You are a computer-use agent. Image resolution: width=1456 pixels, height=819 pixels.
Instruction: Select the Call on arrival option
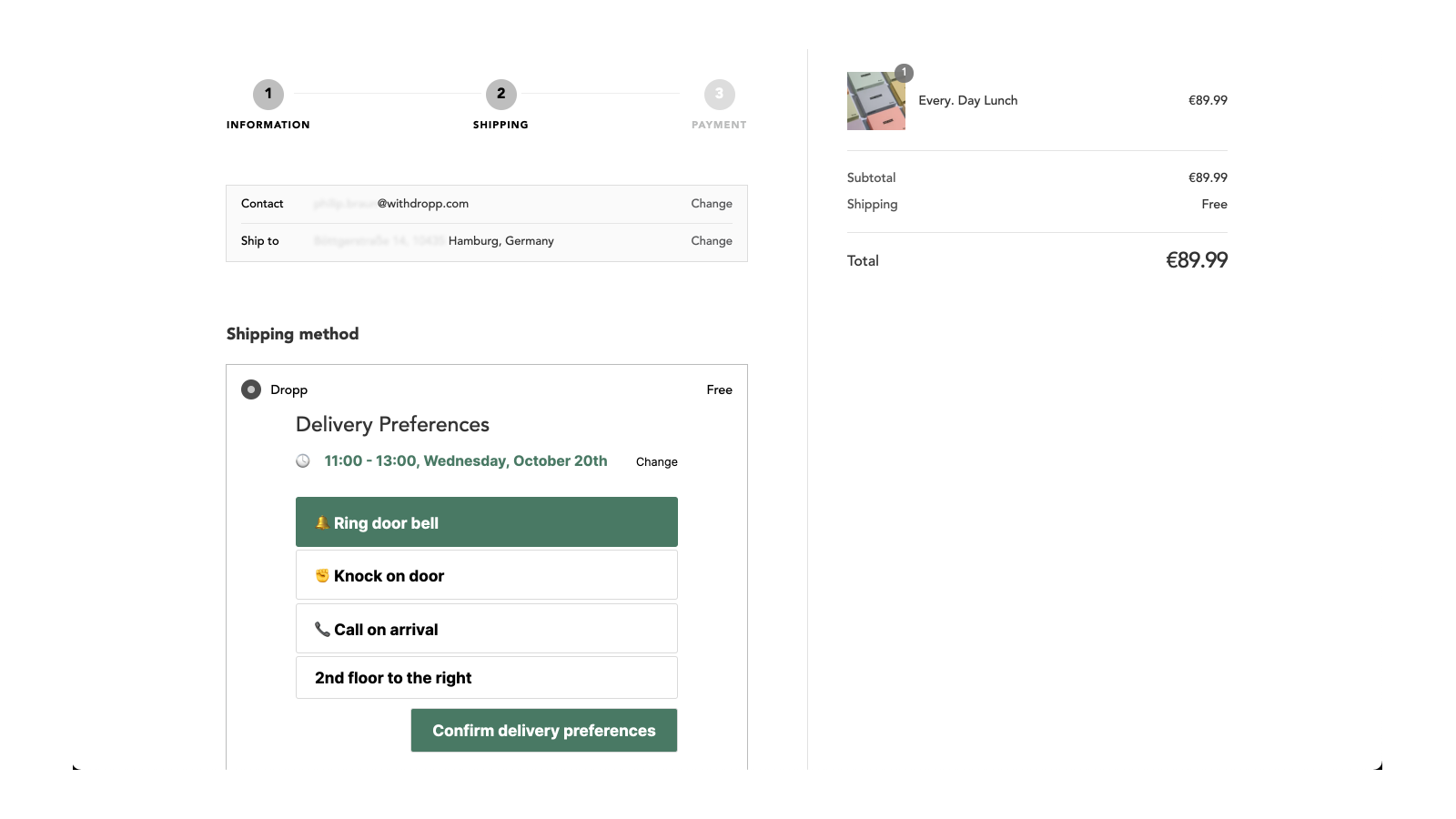click(487, 629)
